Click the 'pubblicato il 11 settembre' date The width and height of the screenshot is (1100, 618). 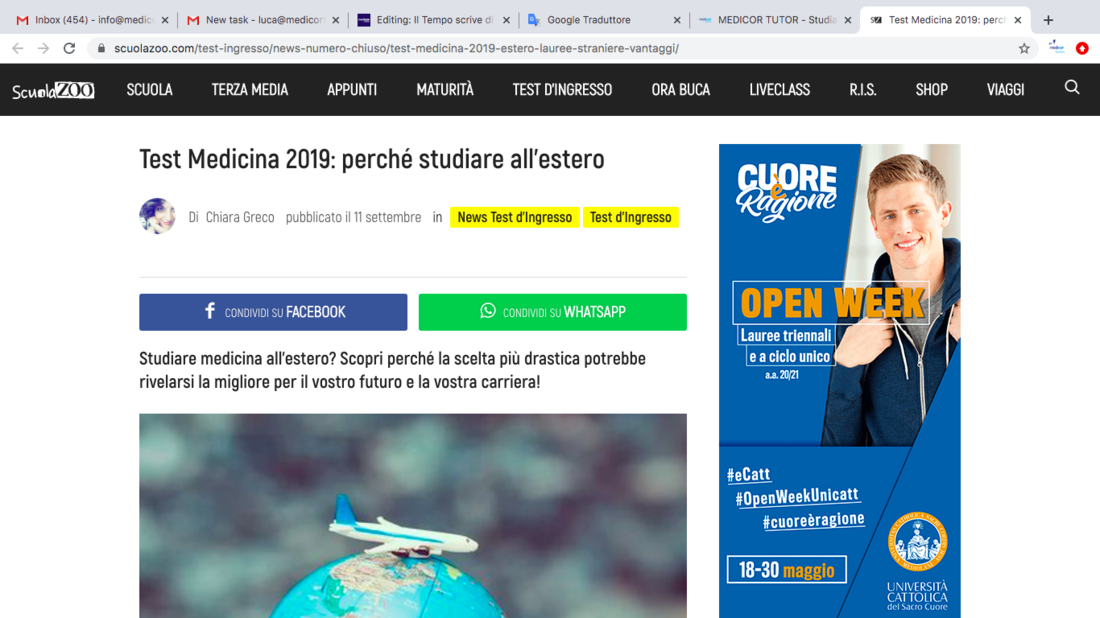click(354, 217)
